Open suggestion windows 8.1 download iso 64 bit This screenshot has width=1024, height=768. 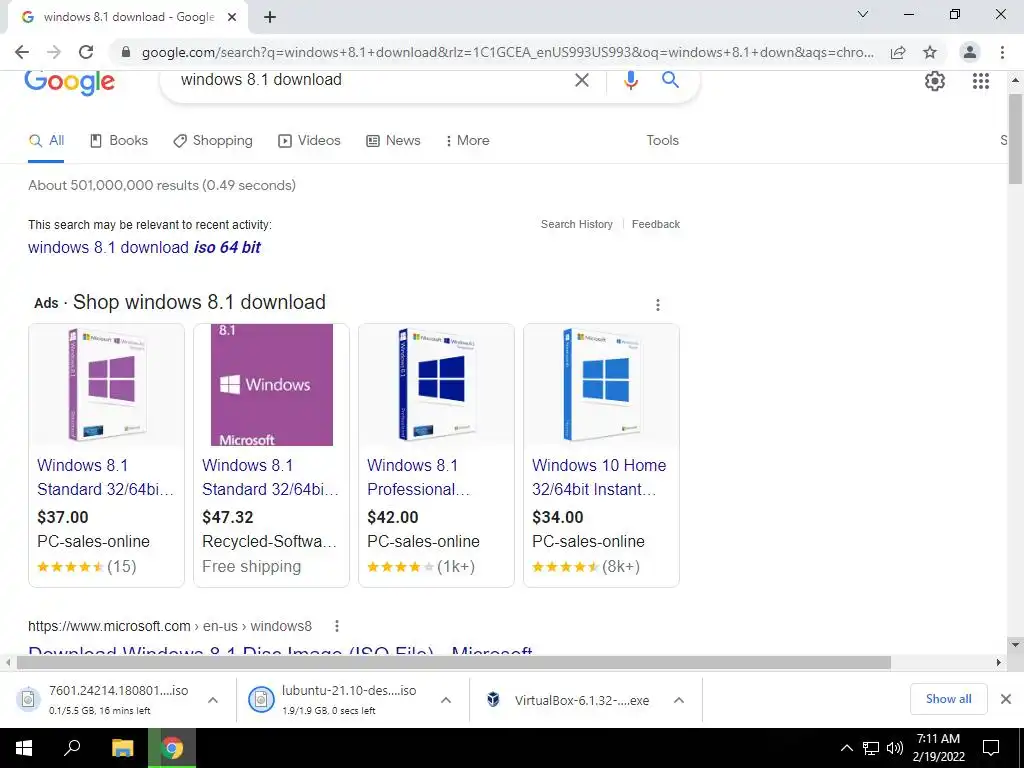144,248
